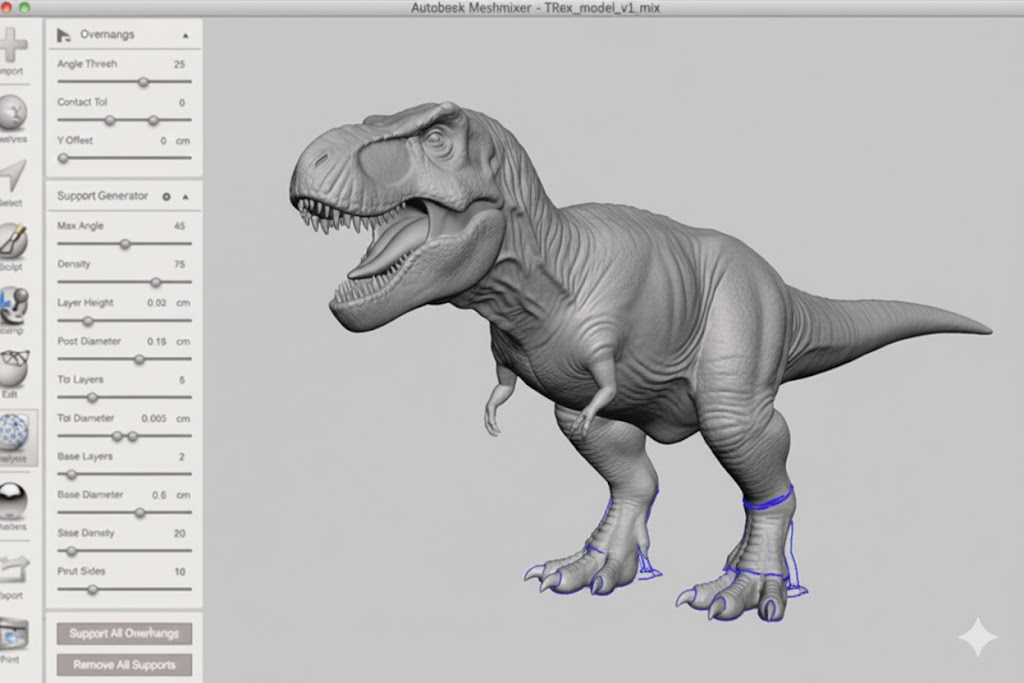The height and width of the screenshot is (683, 1024).
Task: Open the Edit tool sphere icon
Action: click(14, 368)
